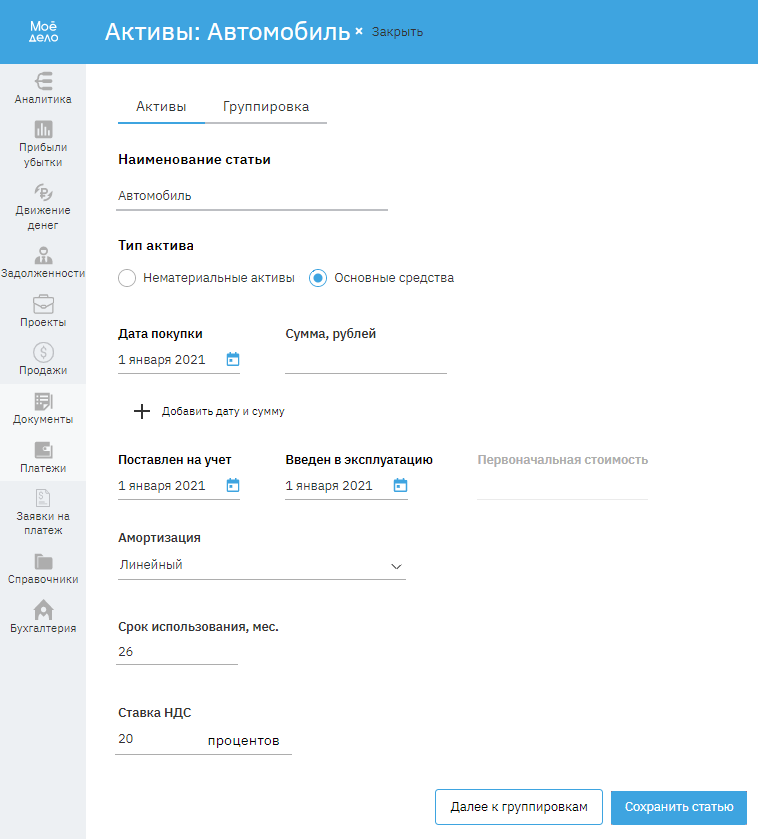Switch to the Активы tab
Screen dimensions: 758x839
click(x=161, y=106)
